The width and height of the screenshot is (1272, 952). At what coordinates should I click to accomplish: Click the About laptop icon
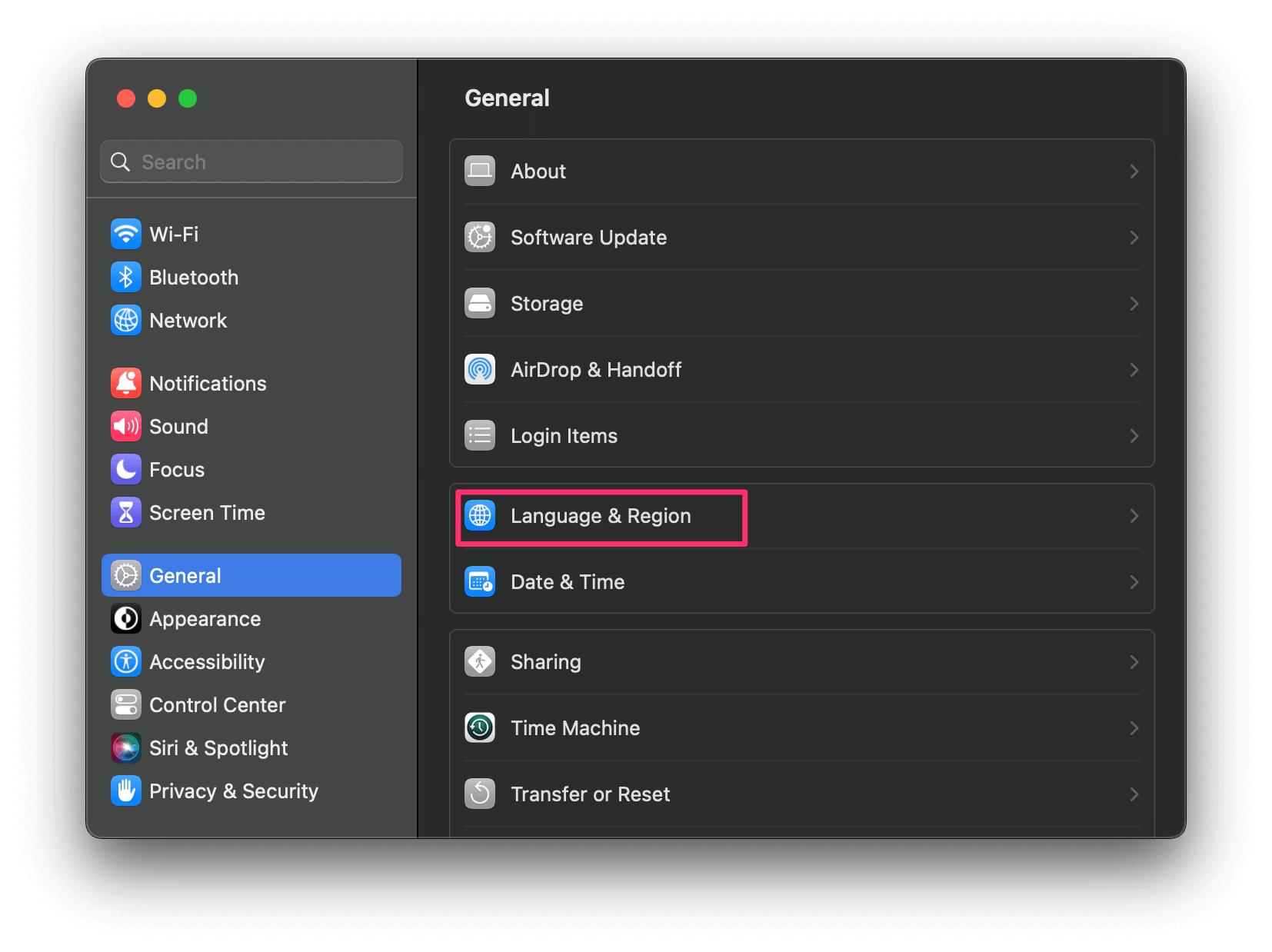(480, 171)
